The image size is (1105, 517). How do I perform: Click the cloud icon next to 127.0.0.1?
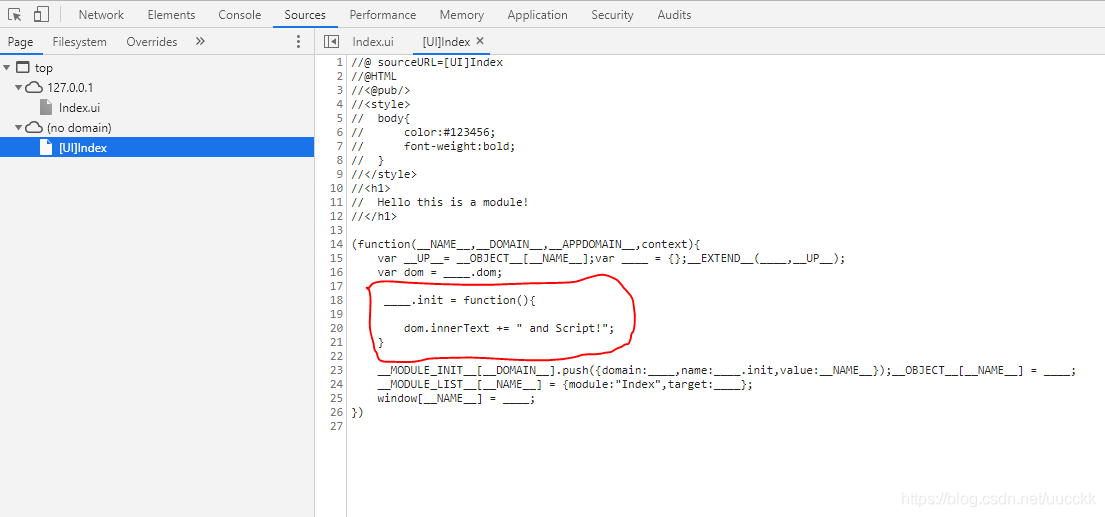tap(34, 88)
